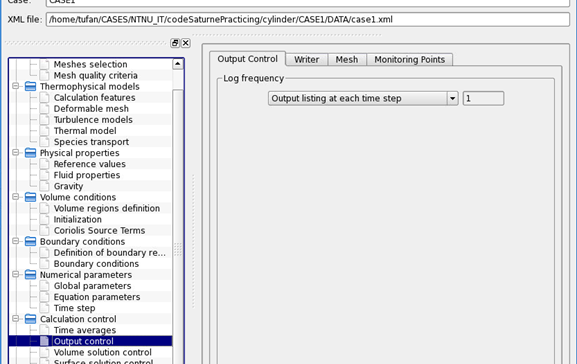The image size is (577, 364).
Task: Open the Volume solution control page
Action: click(x=102, y=352)
